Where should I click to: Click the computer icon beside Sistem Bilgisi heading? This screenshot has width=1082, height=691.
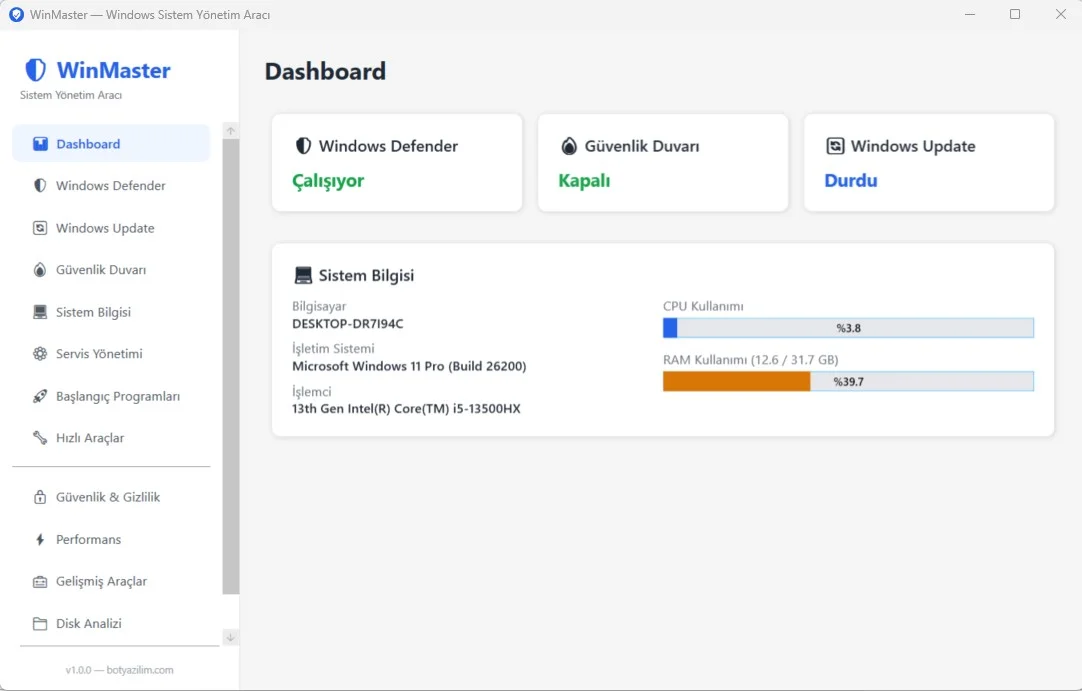tap(303, 275)
